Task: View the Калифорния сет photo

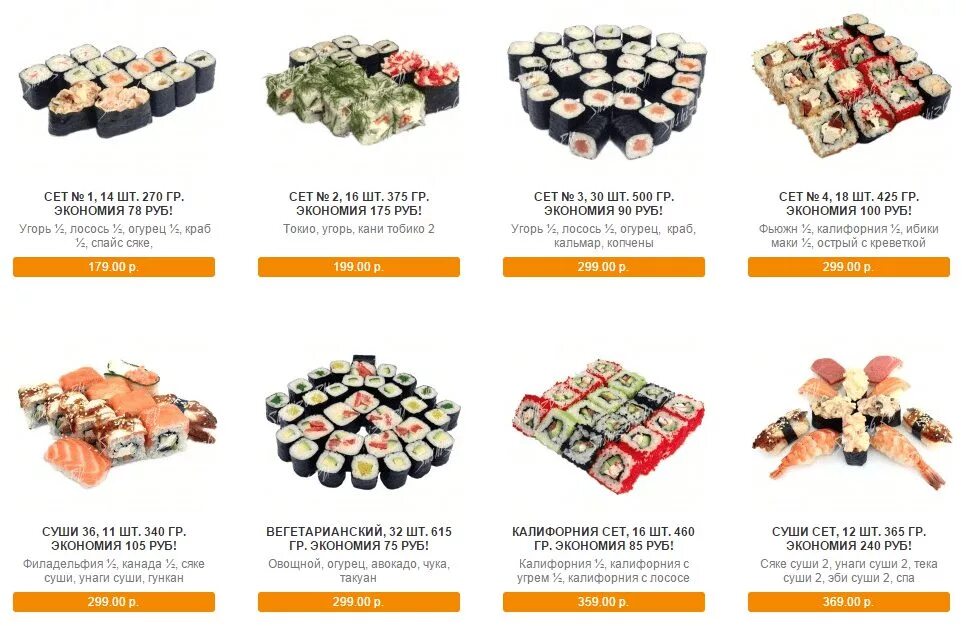Action: tap(607, 426)
